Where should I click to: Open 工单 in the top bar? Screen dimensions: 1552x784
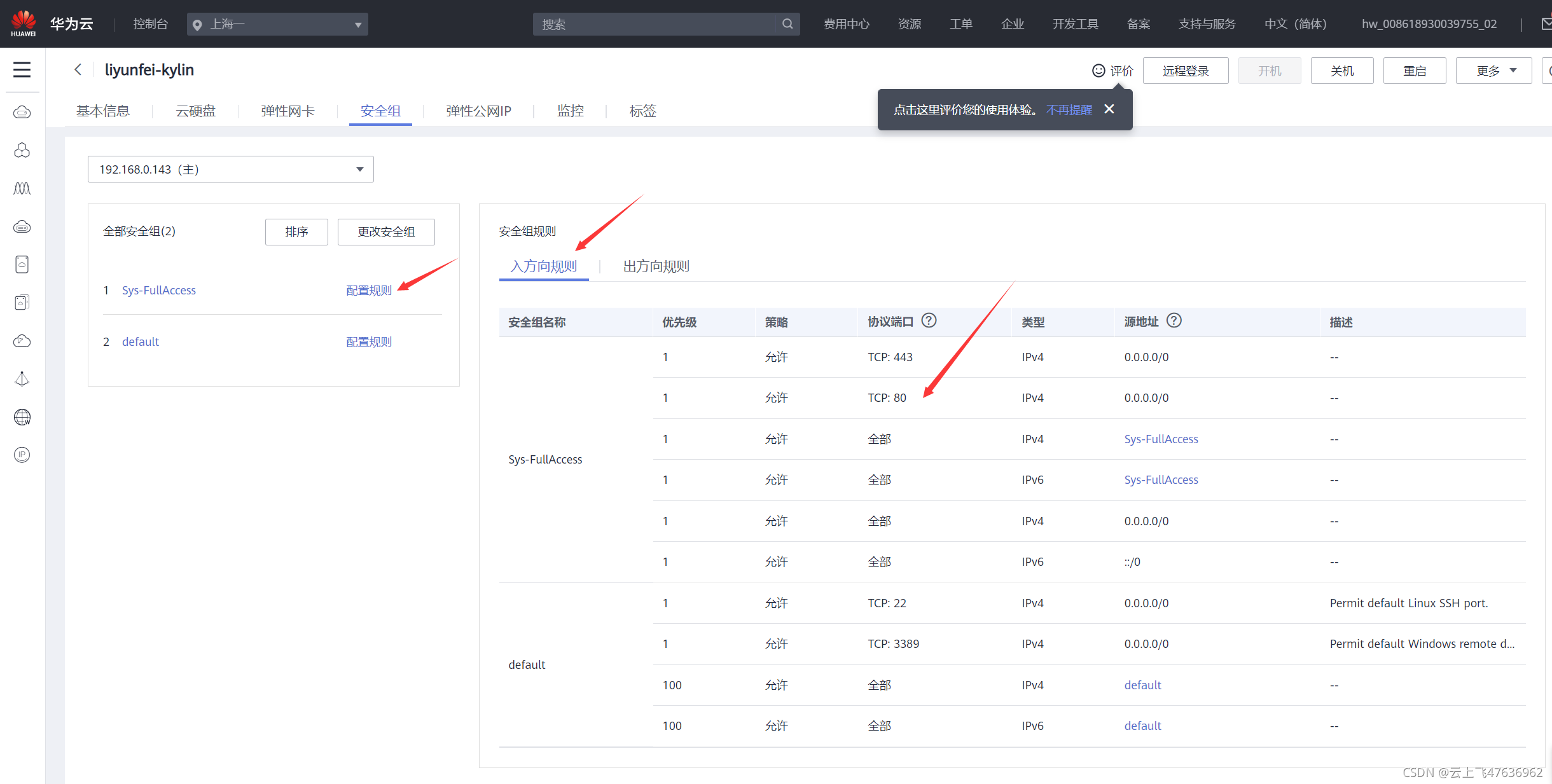(x=961, y=24)
